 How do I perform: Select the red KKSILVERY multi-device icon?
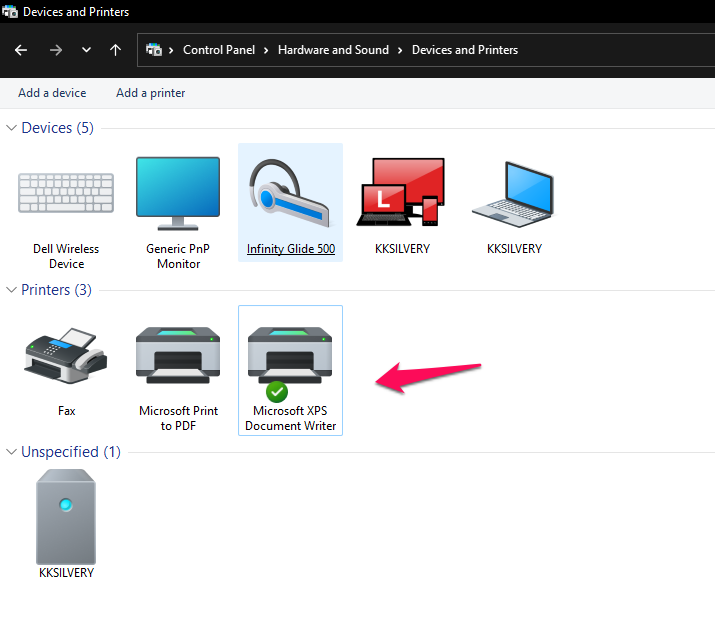(401, 192)
